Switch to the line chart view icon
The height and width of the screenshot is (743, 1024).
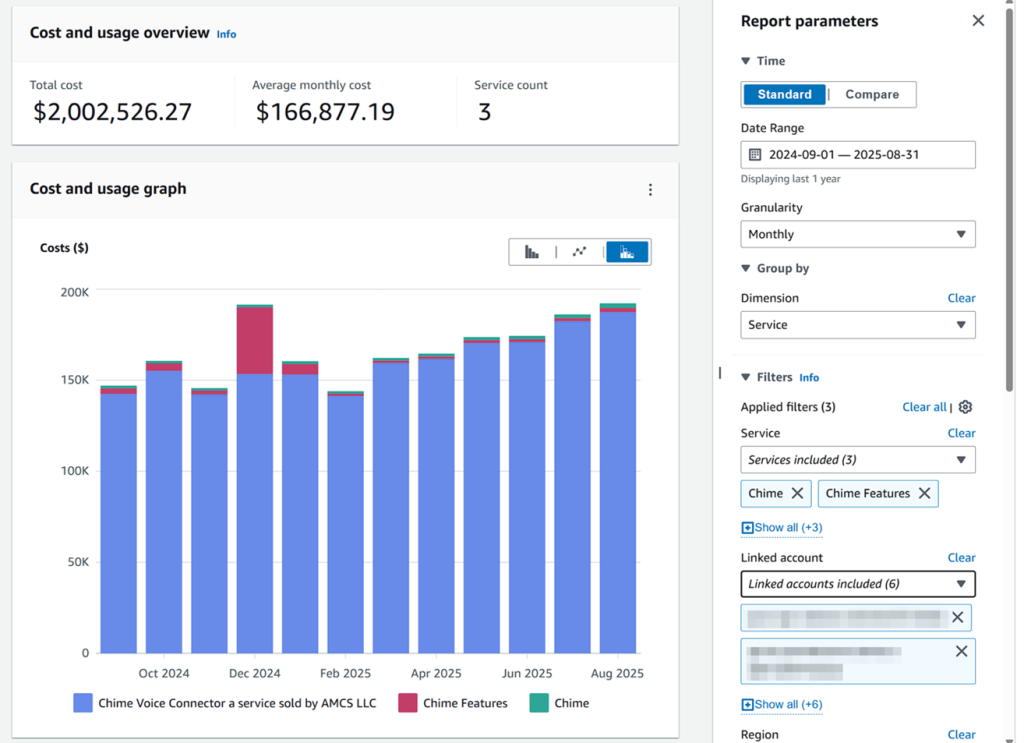pos(580,251)
